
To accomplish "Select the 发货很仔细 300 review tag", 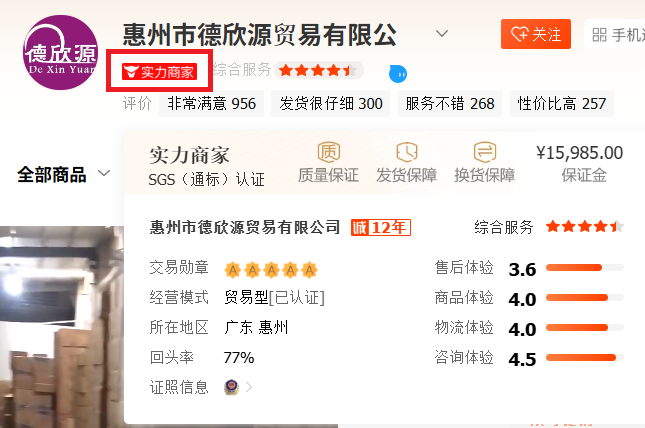I will pos(330,103).
